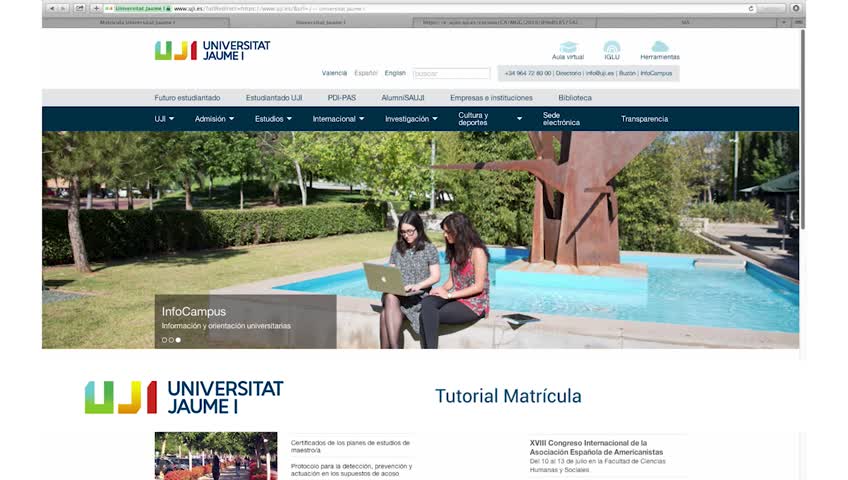Reload the page with the refresh icon

[x=751, y=9]
